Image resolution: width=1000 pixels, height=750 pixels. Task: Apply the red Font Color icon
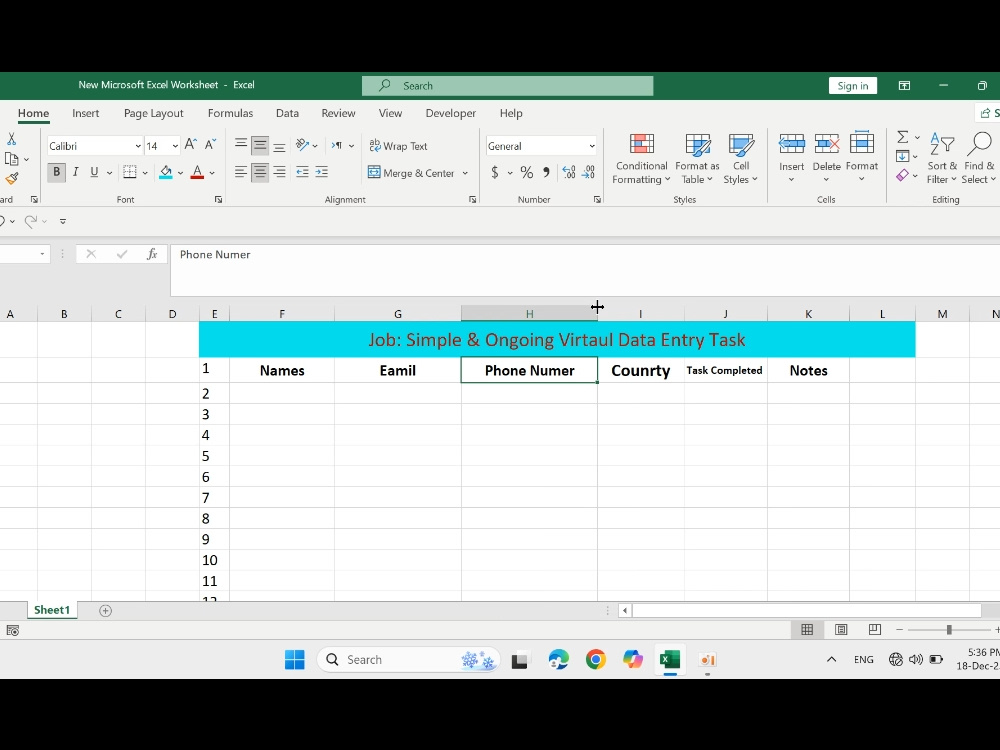pos(197,172)
